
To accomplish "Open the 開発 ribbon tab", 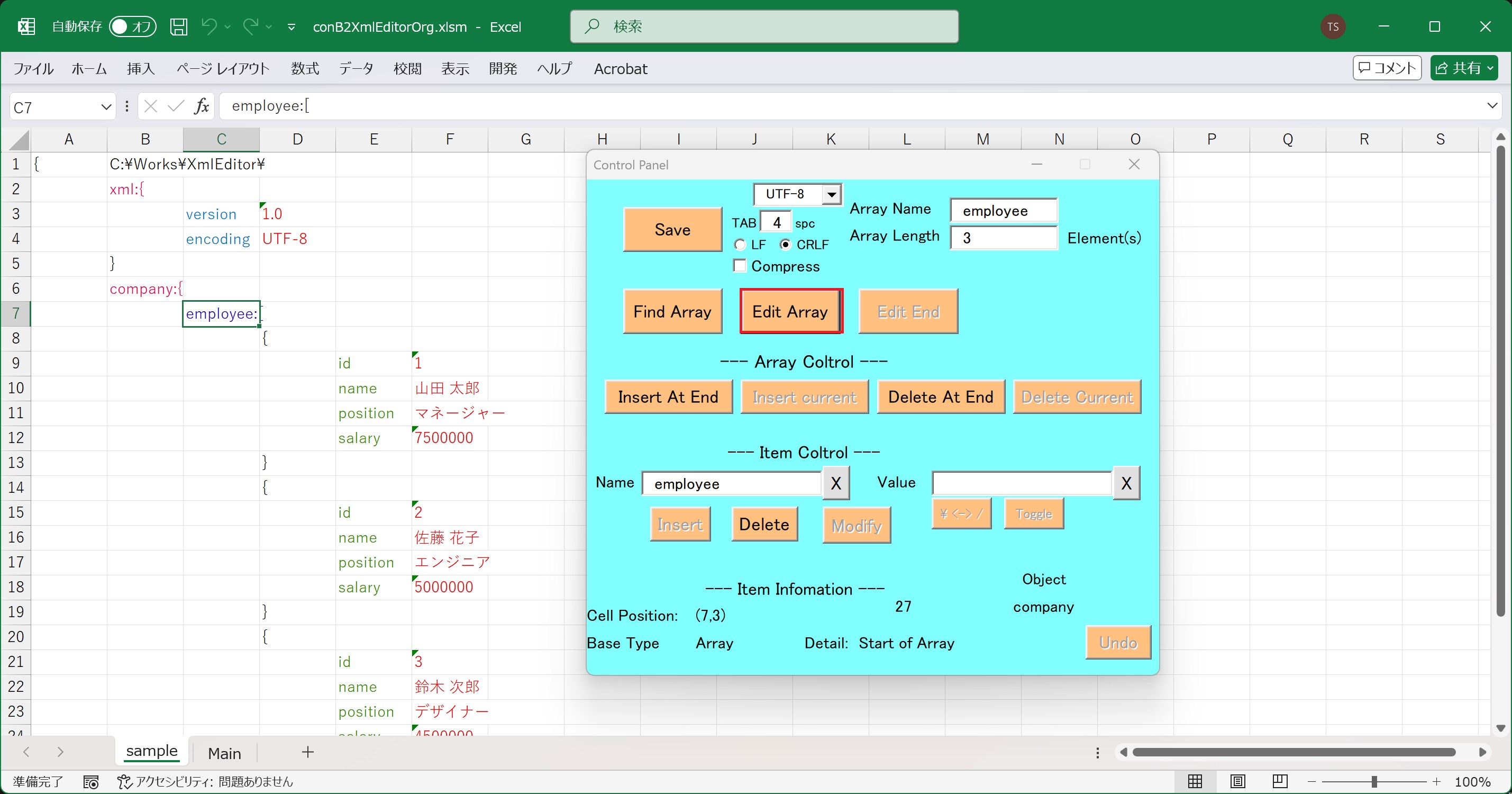I will pos(503,69).
